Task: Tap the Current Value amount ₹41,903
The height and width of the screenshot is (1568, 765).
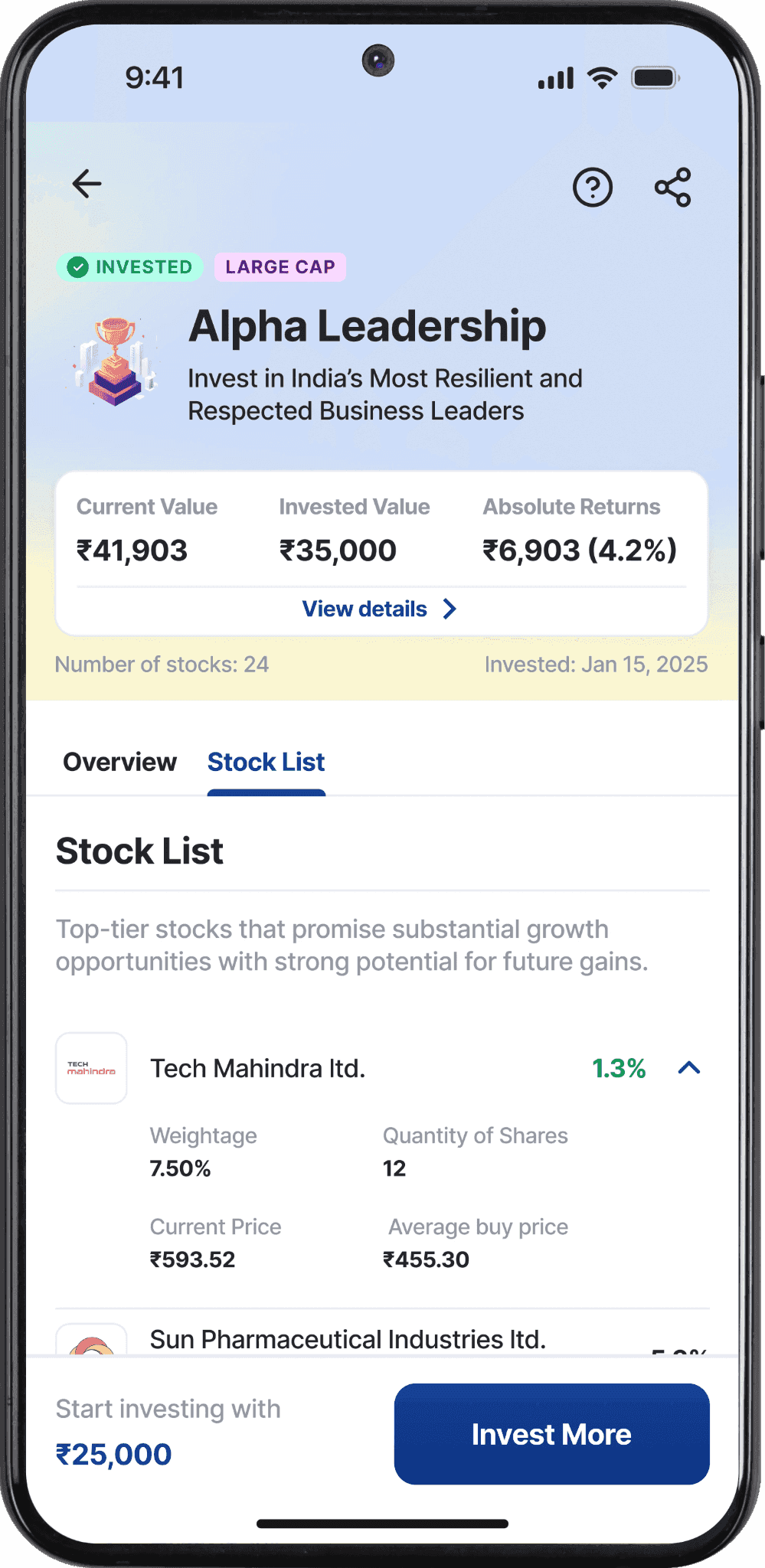Action: (x=132, y=550)
